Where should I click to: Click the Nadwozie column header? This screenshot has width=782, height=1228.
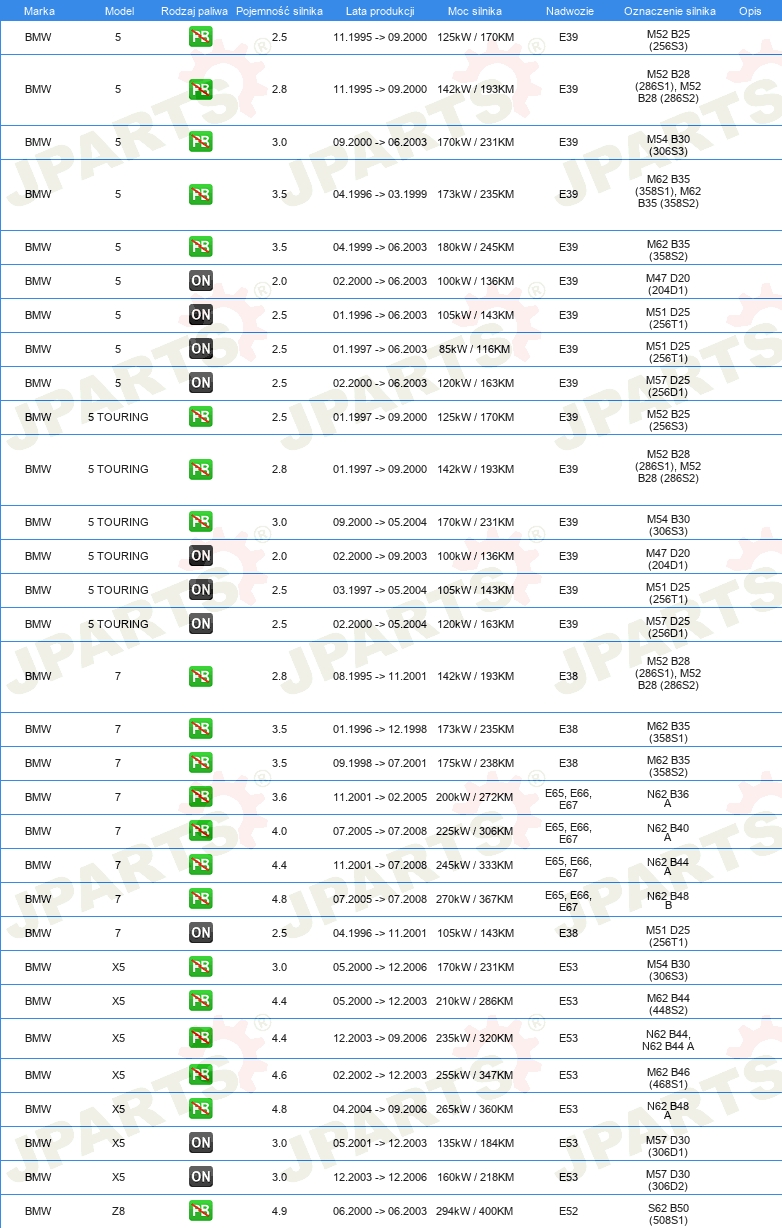(568, 10)
